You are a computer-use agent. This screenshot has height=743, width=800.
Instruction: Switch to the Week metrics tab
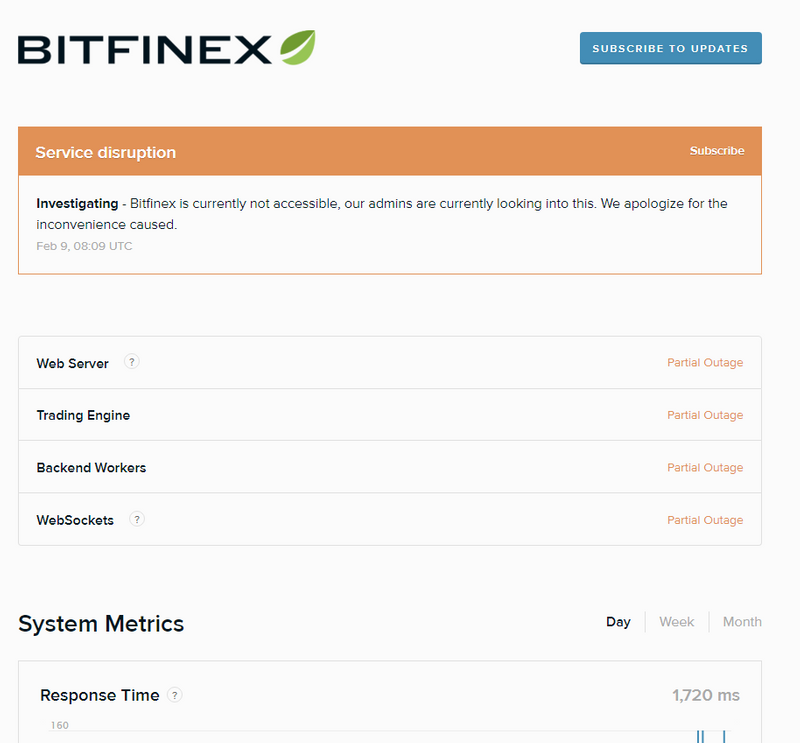[x=677, y=622]
